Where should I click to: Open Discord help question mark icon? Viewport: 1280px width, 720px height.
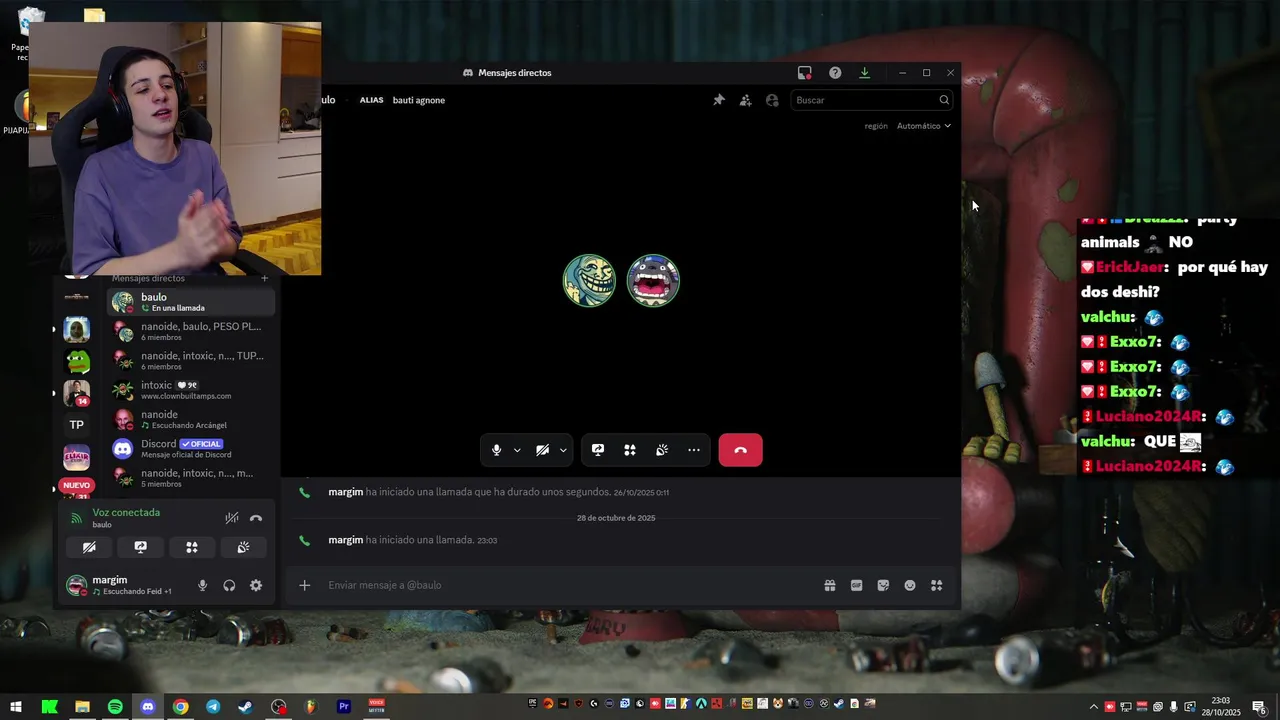pos(835,73)
